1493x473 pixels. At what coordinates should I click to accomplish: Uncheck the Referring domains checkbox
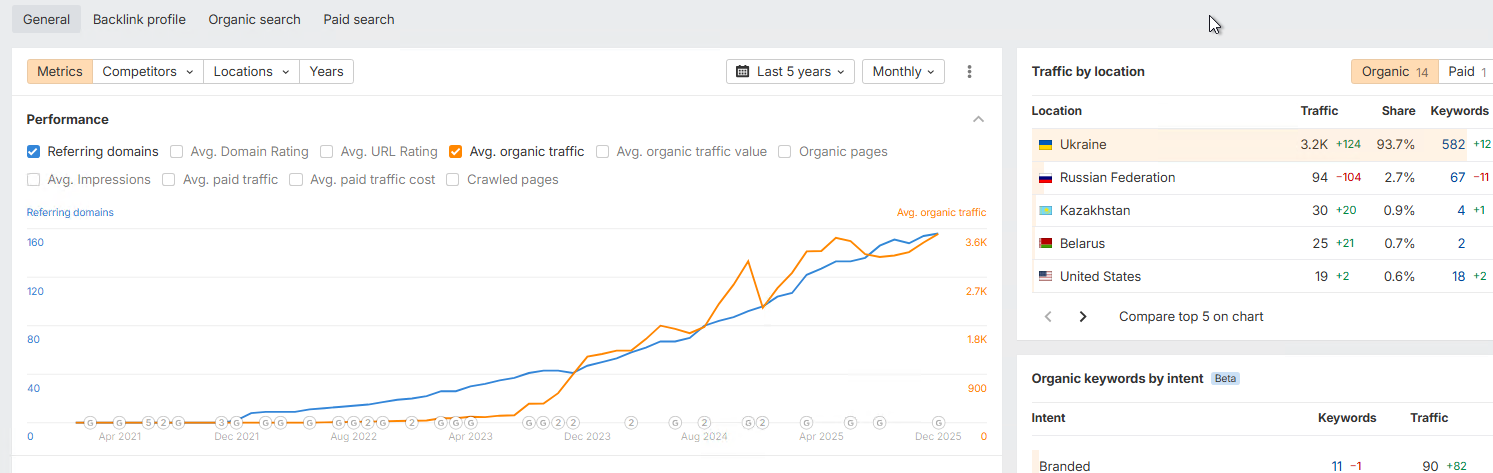tap(34, 152)
